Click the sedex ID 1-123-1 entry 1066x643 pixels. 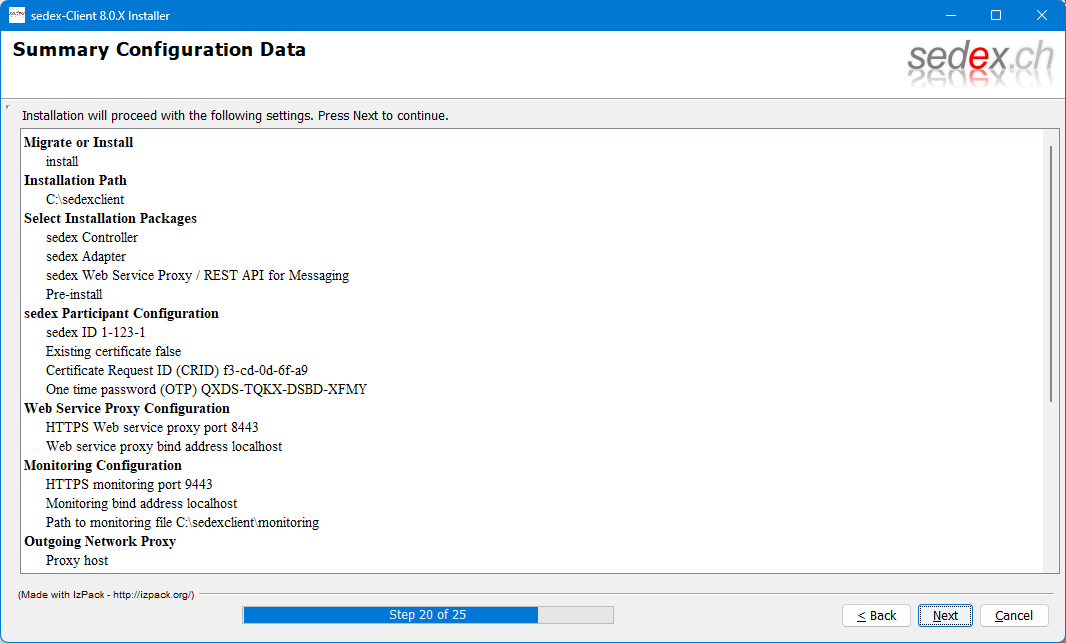click(96, 332)
